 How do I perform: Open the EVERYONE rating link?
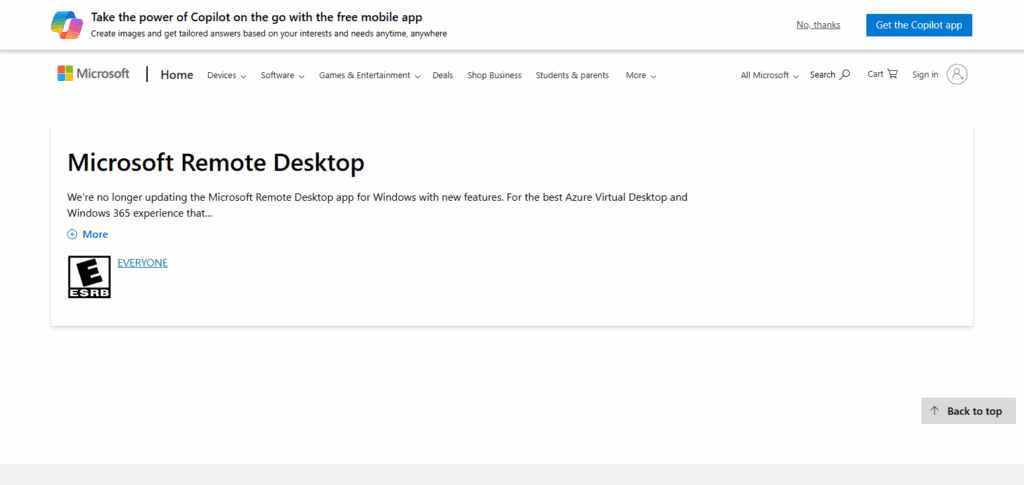(142, 262)
